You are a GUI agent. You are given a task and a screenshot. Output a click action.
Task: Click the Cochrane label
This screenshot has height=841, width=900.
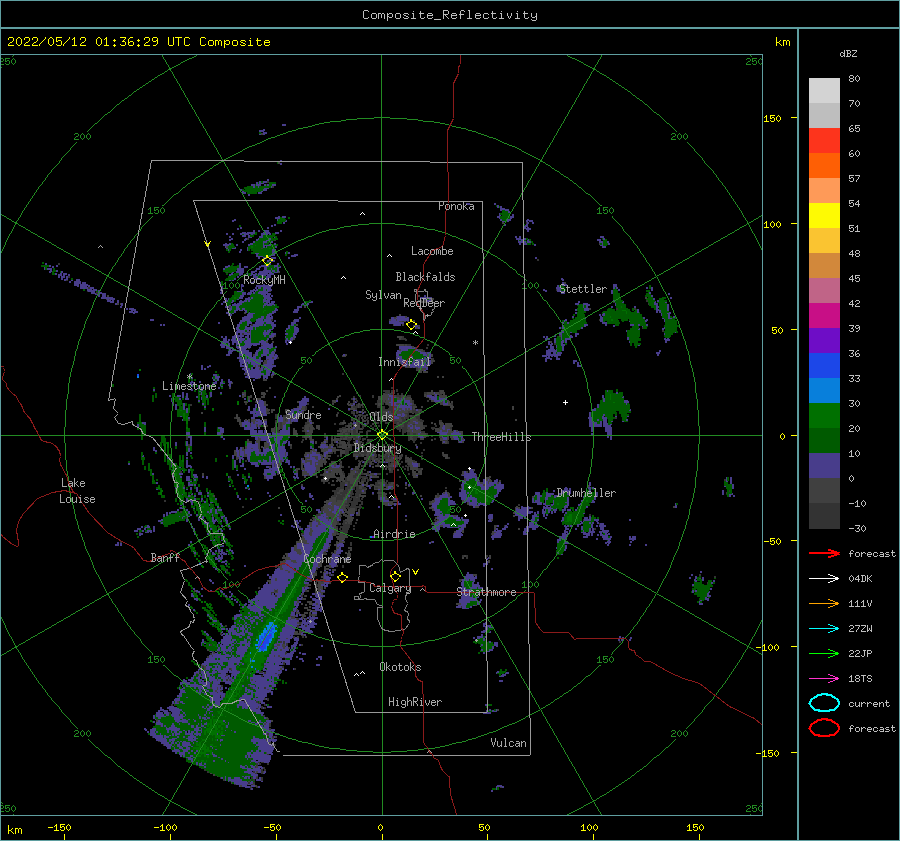(x=327, y=559)
